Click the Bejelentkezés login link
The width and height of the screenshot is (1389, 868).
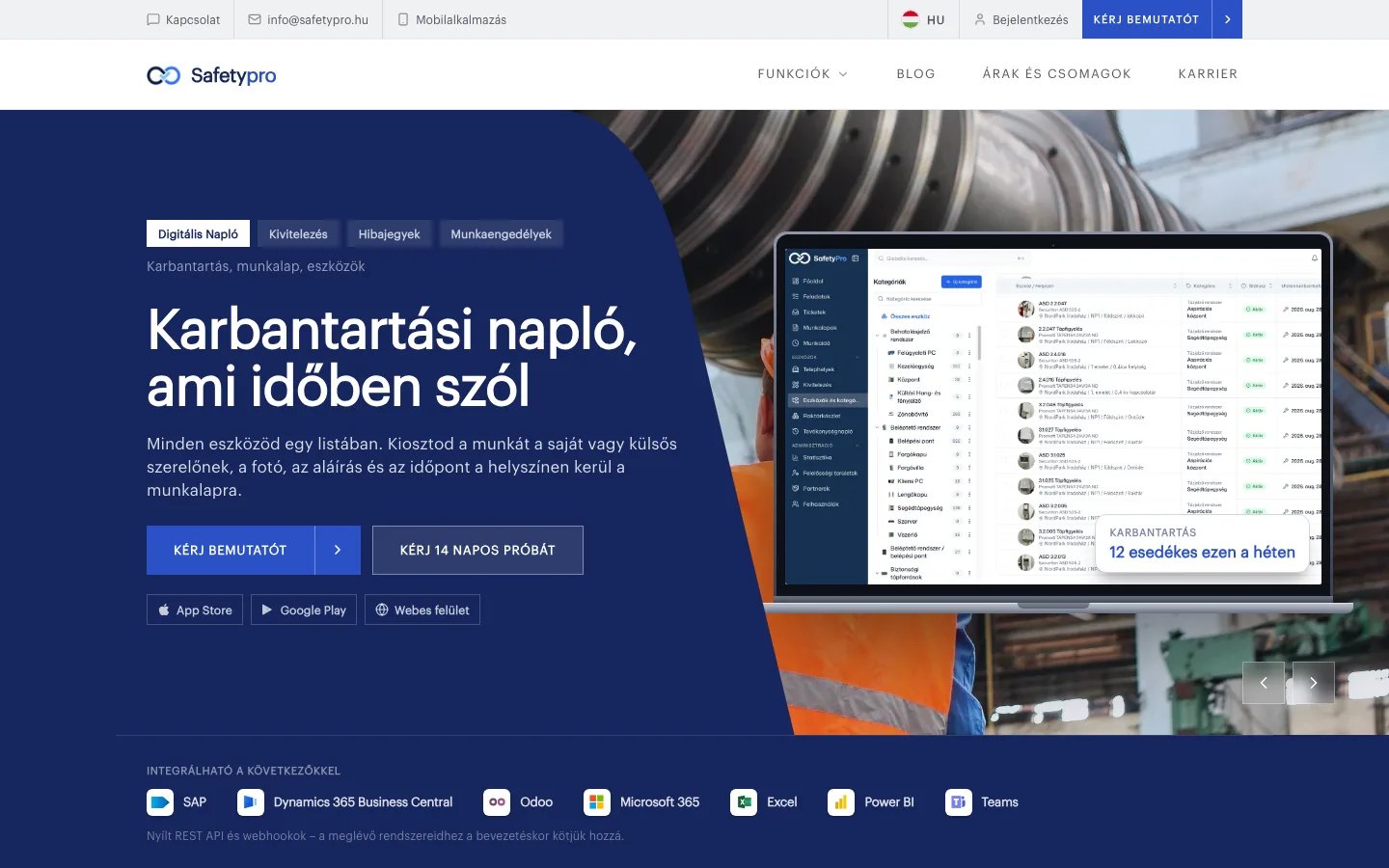tap(1021, 19)
